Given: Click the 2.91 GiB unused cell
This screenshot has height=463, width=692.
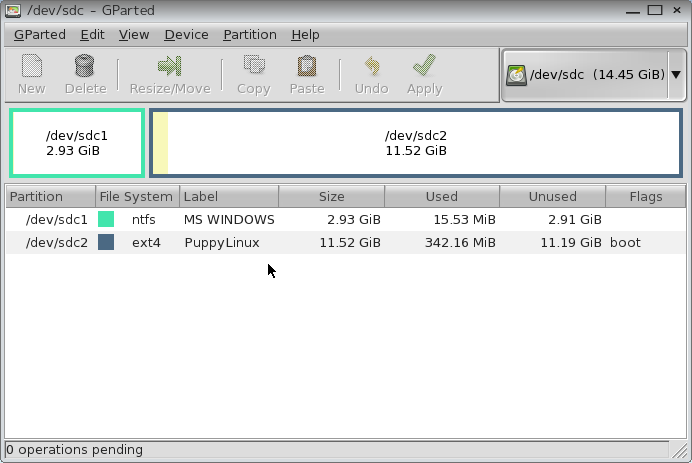Looking at the screenshot, I should tap(575, 219).
